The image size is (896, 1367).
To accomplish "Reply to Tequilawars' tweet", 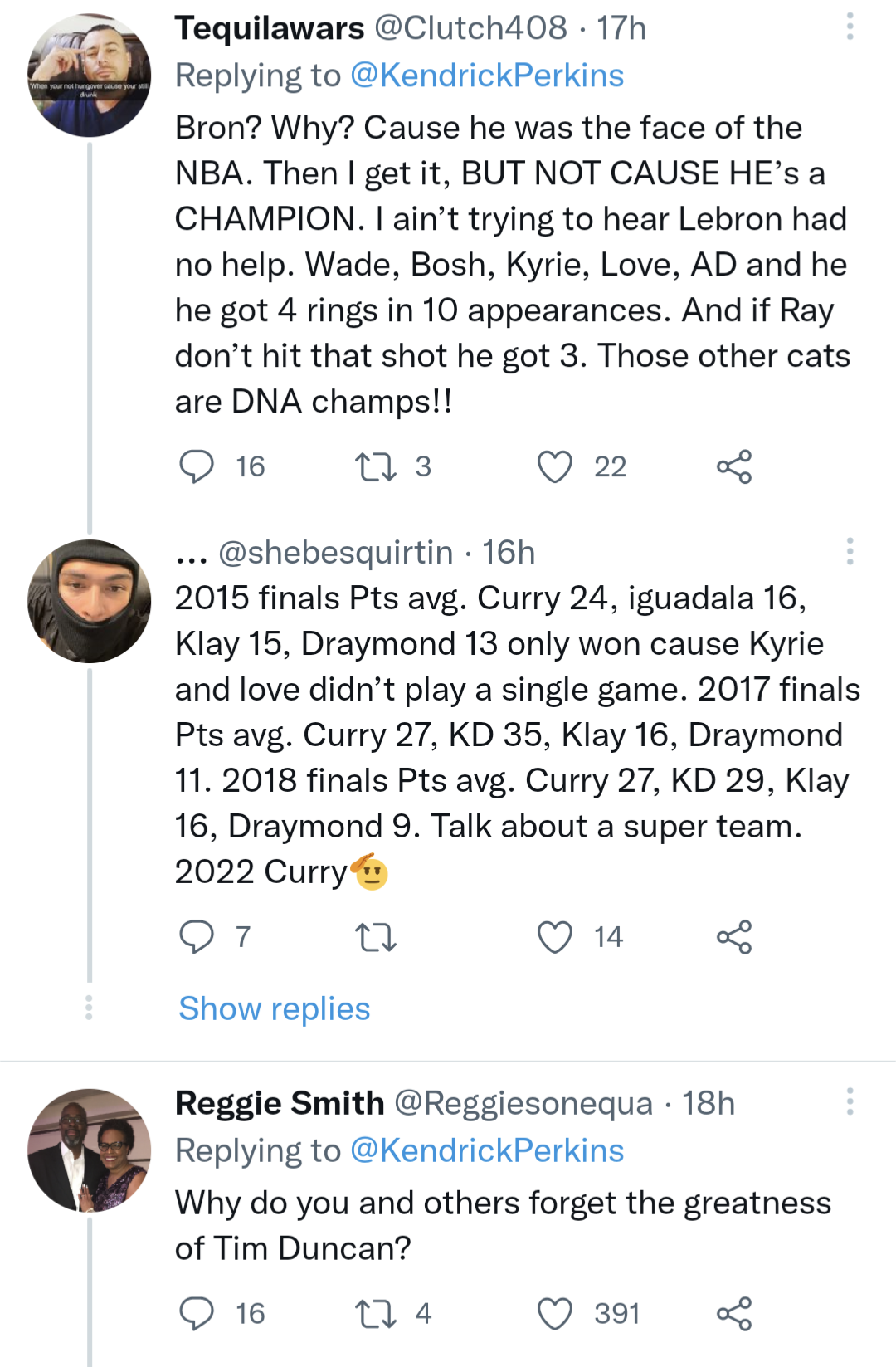I will [x=197, y=466].
